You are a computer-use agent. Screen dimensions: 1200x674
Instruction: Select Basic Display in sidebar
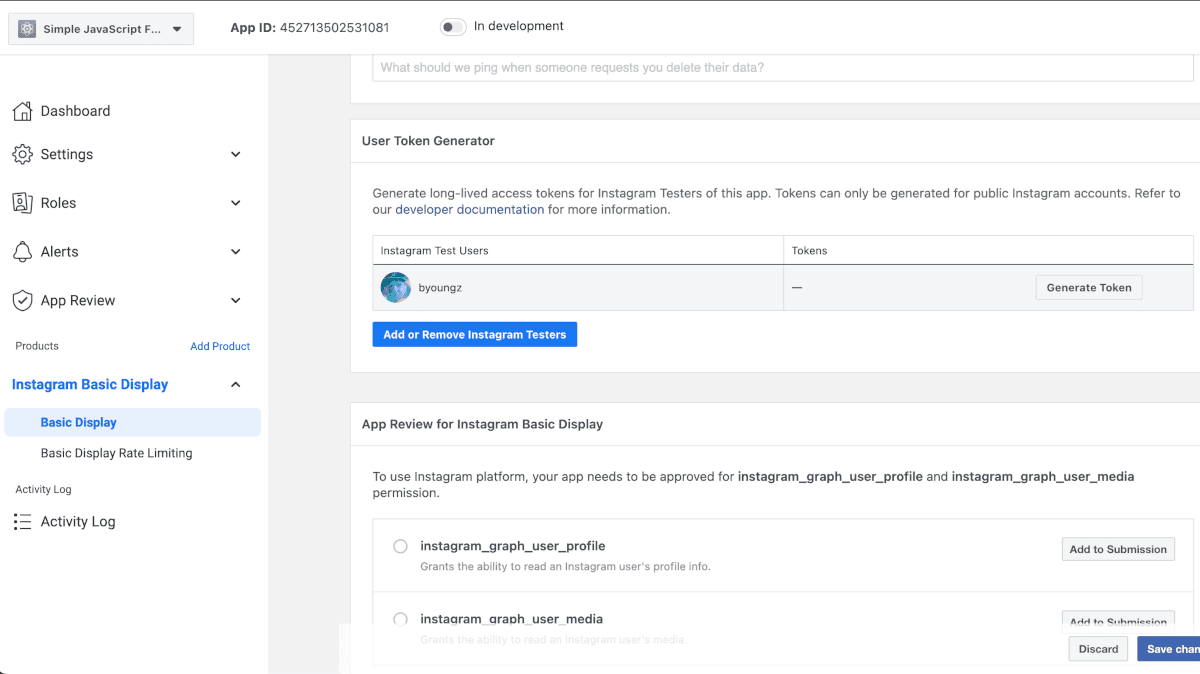pos(132,422)
